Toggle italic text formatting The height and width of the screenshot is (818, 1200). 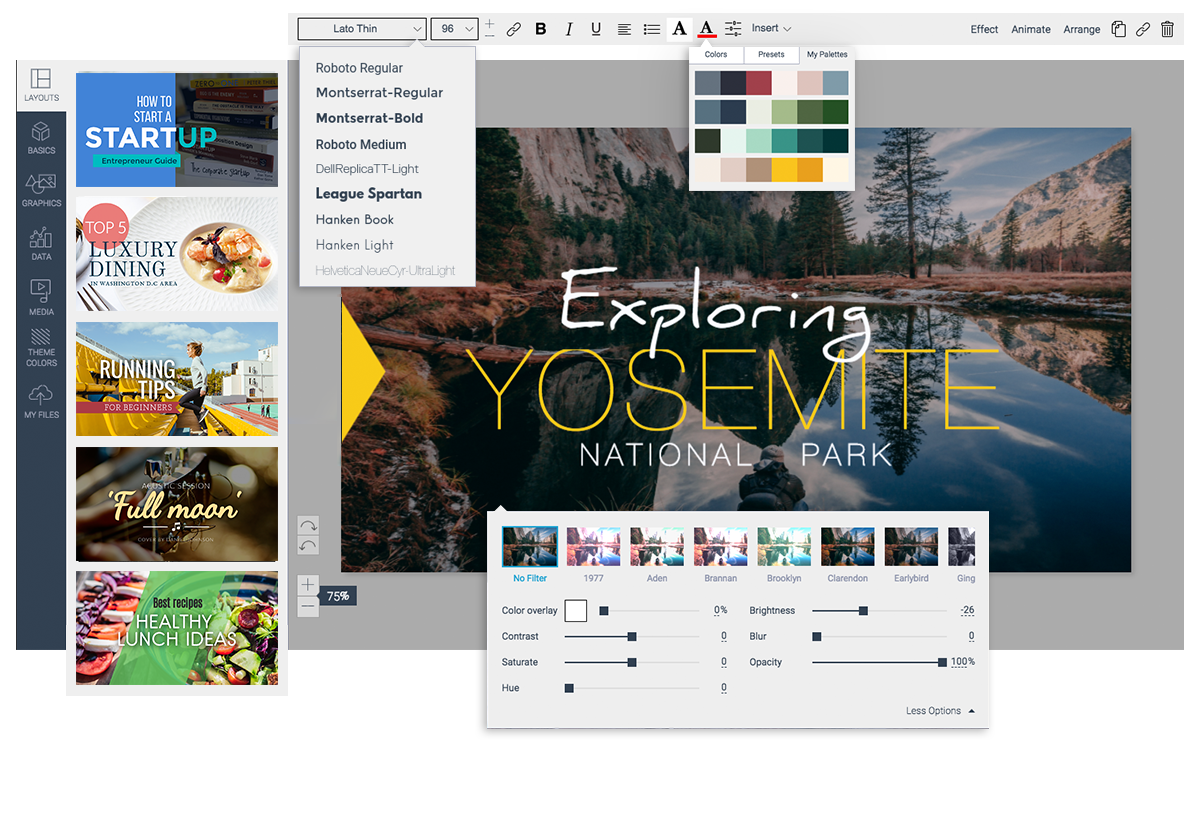pyautogui.click(x=569, y=29)
